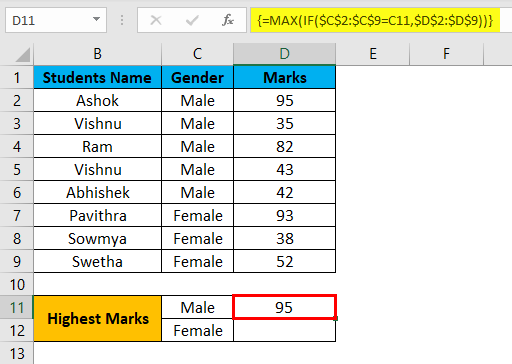512x364 pixels.
Task: Select row 6 header
Action: point(17,192)
